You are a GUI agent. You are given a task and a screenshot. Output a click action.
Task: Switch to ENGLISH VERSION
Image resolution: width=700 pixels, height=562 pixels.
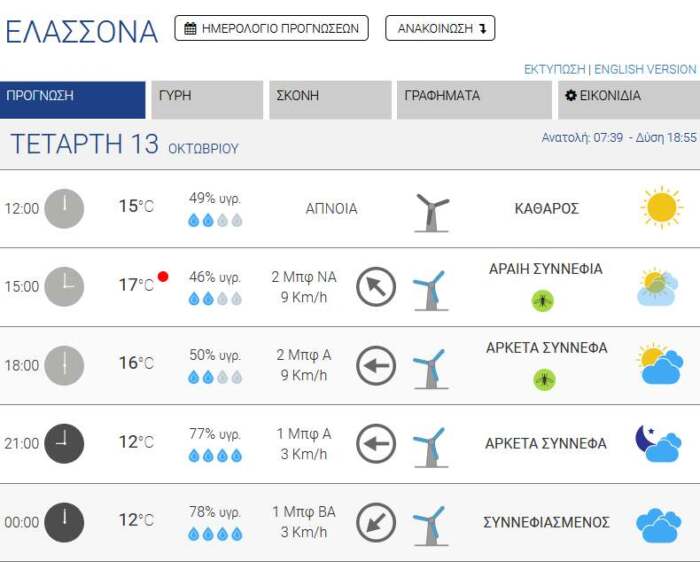click(645, 69)
